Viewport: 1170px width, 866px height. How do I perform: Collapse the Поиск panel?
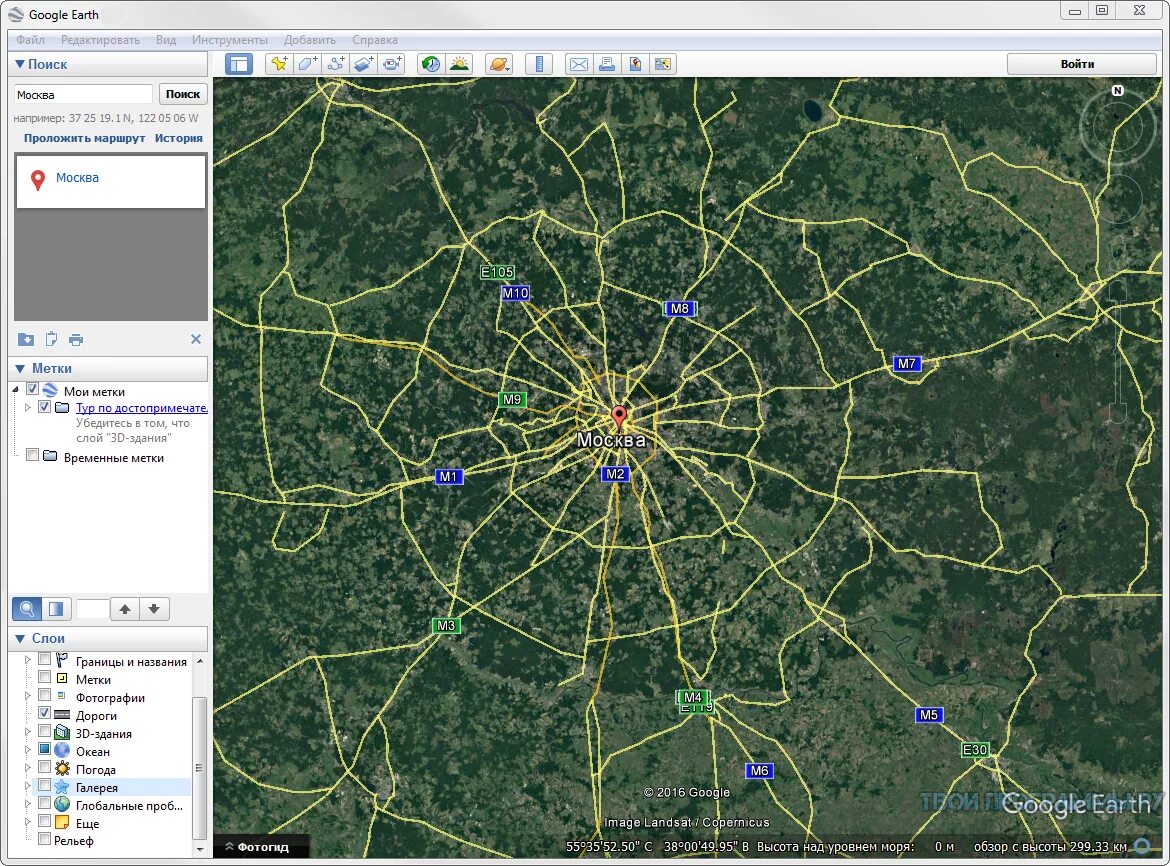(x=19, y=64)
